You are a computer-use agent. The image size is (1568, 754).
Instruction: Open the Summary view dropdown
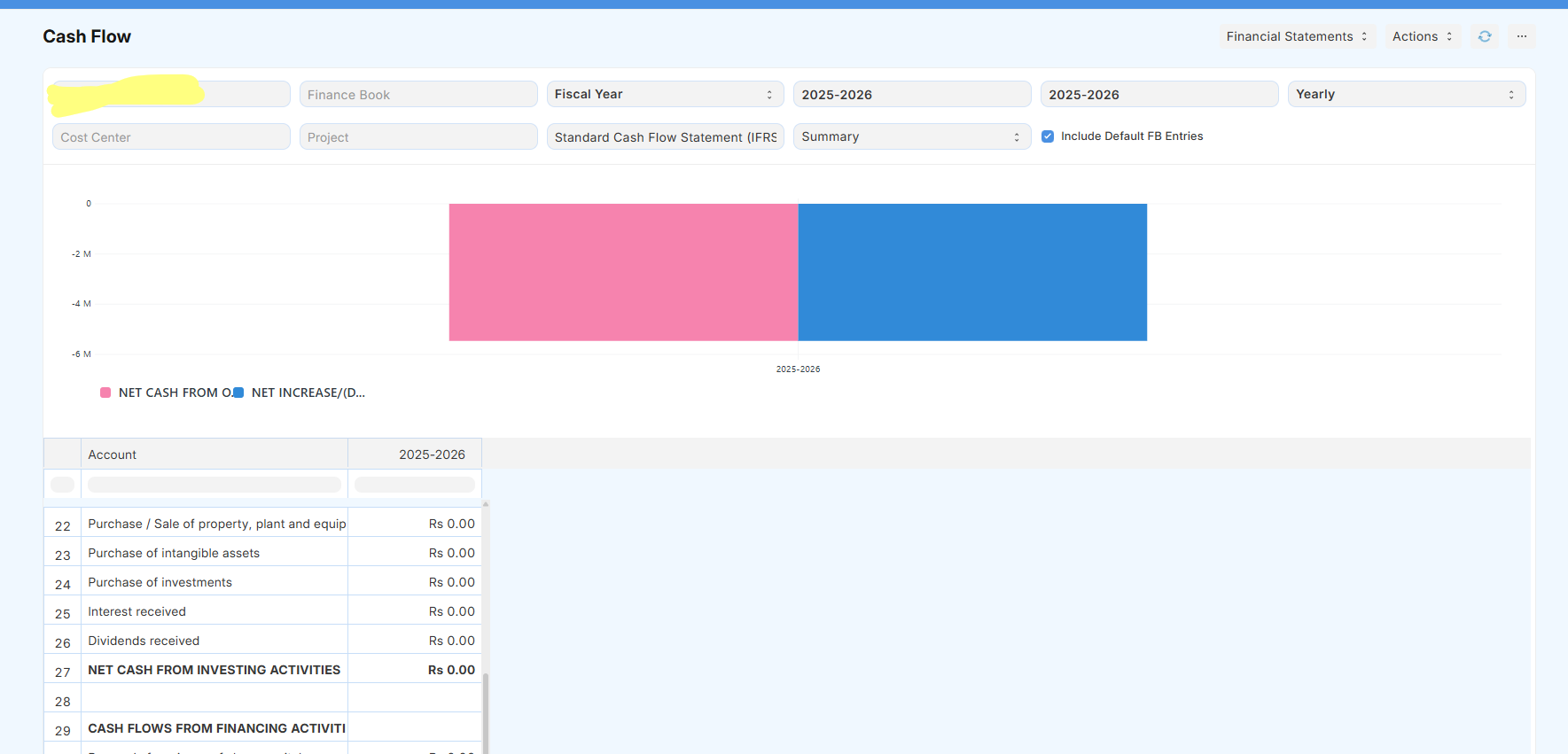click(910, 136)
